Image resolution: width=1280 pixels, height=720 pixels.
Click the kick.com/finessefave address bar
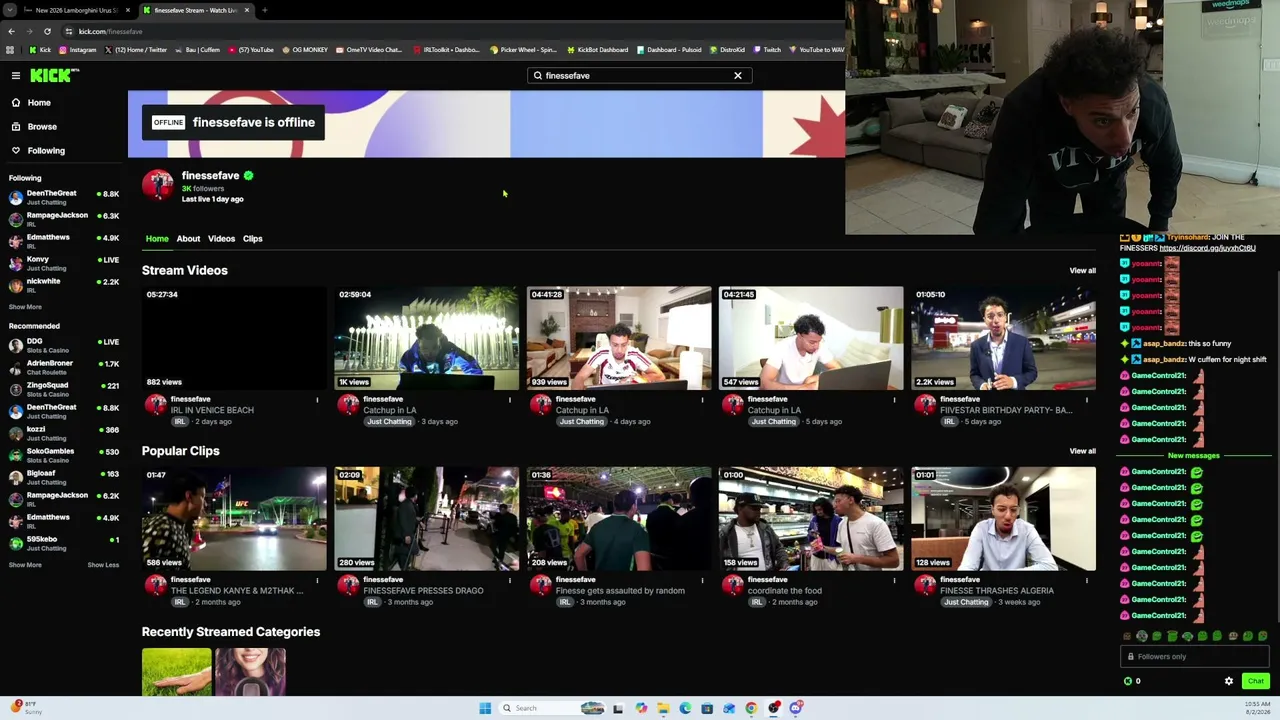[x=110, y=32]
